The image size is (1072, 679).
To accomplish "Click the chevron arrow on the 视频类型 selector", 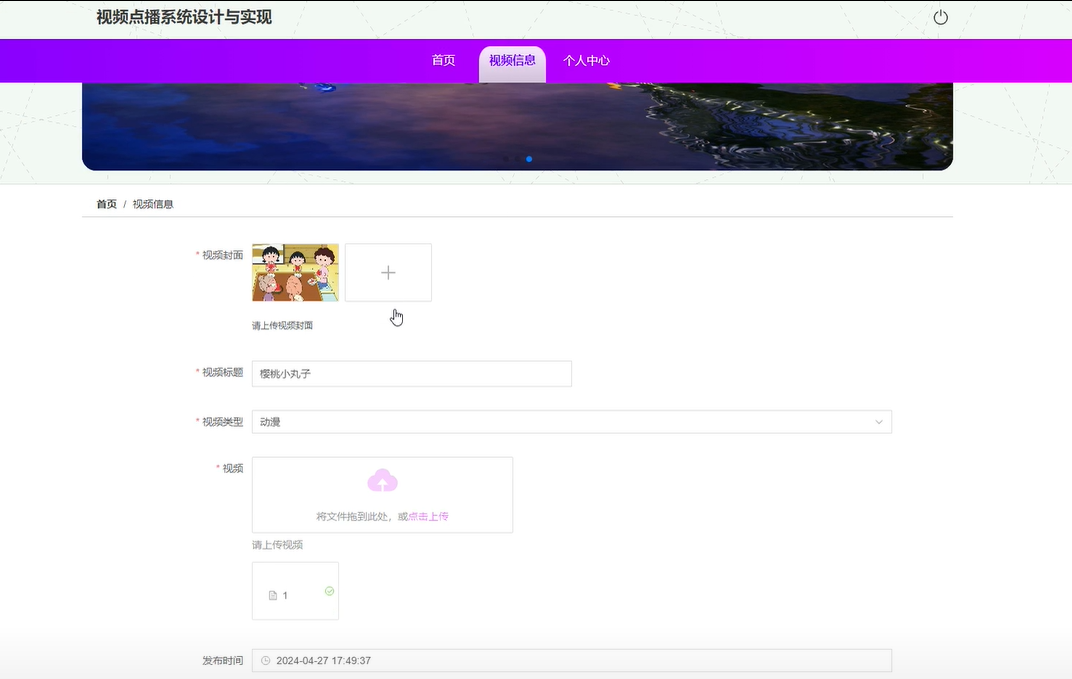I will (x=878, y=421).
